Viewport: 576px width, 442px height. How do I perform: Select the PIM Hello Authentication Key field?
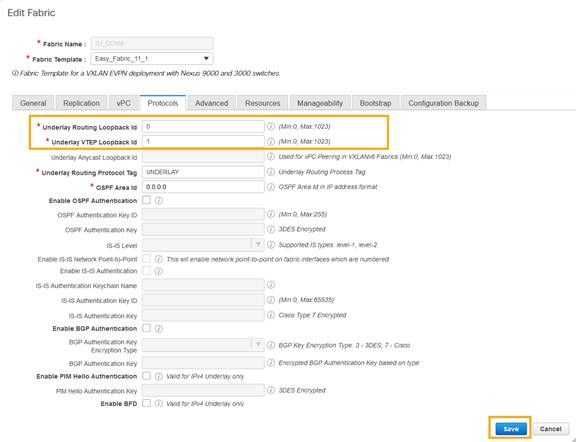pos(203,390)
